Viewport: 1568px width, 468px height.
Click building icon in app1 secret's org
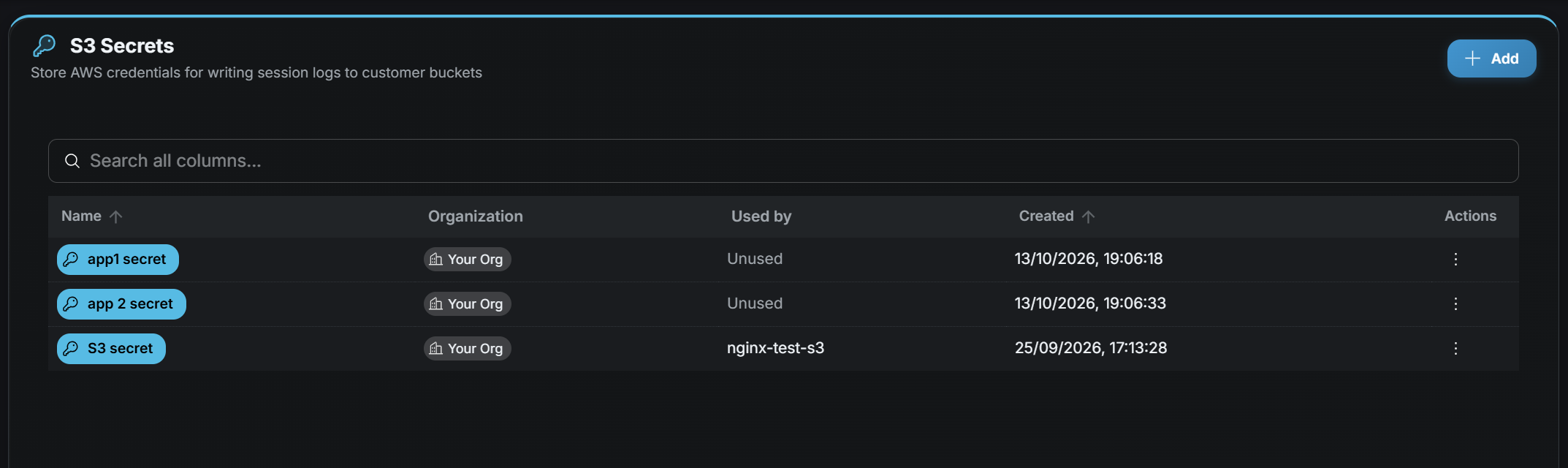pyautogui.click(x=436, y=260)
